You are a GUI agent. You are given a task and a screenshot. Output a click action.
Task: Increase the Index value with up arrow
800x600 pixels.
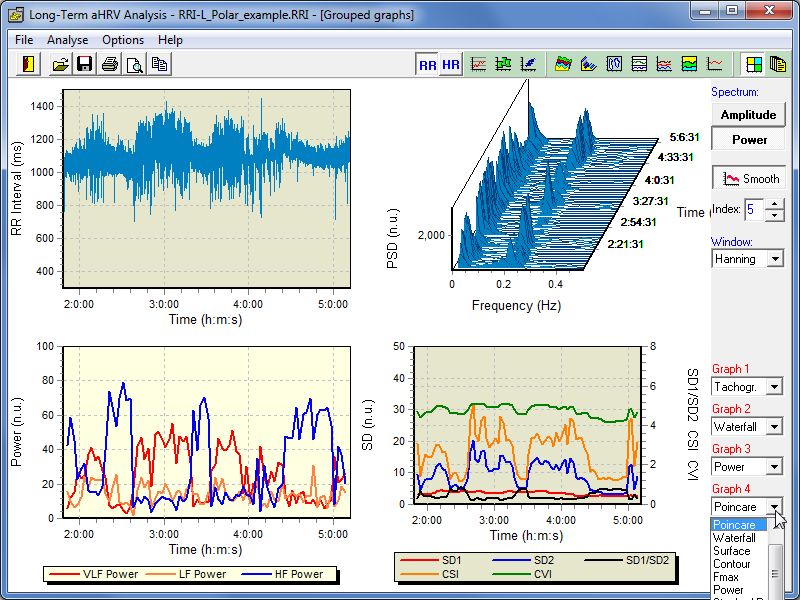[774, 205]
